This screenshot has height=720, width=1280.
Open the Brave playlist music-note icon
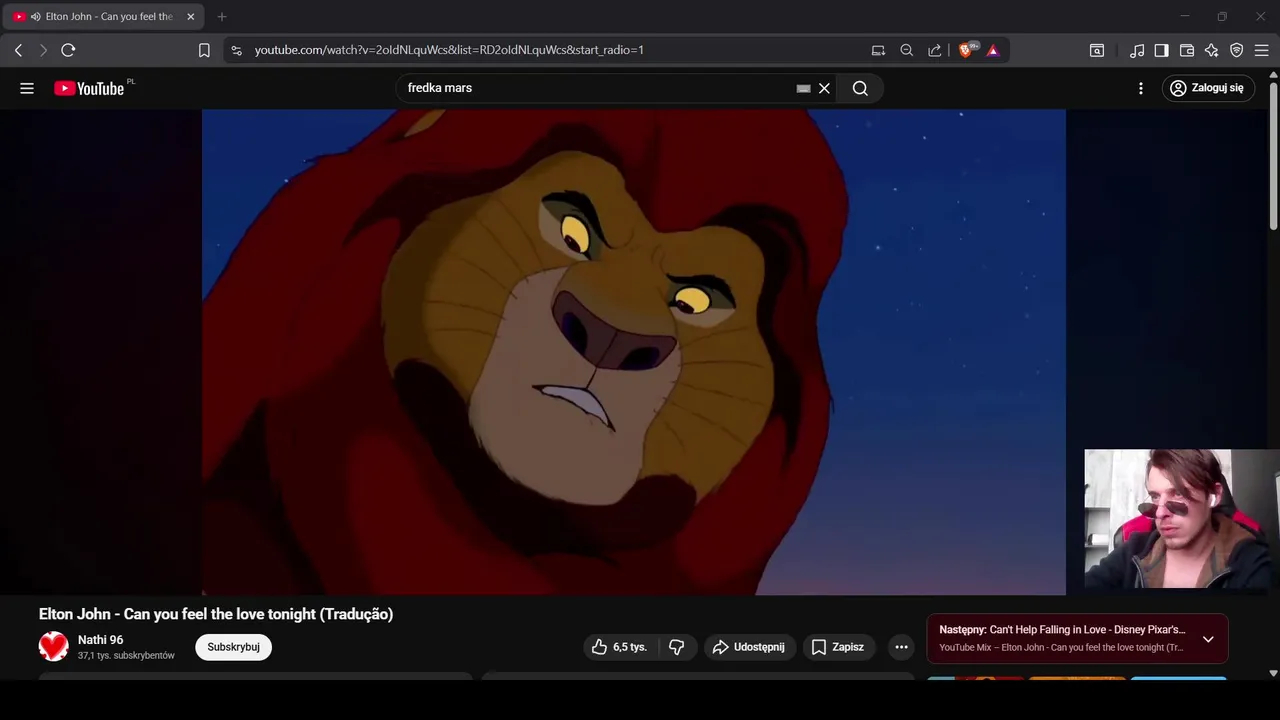tap(1137, 50)
